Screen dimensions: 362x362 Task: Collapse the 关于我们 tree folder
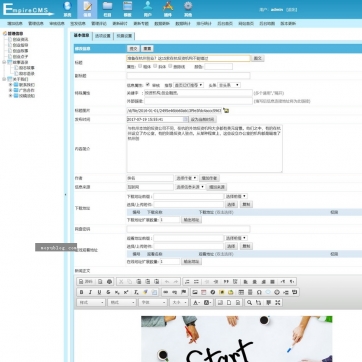(4, 79)
